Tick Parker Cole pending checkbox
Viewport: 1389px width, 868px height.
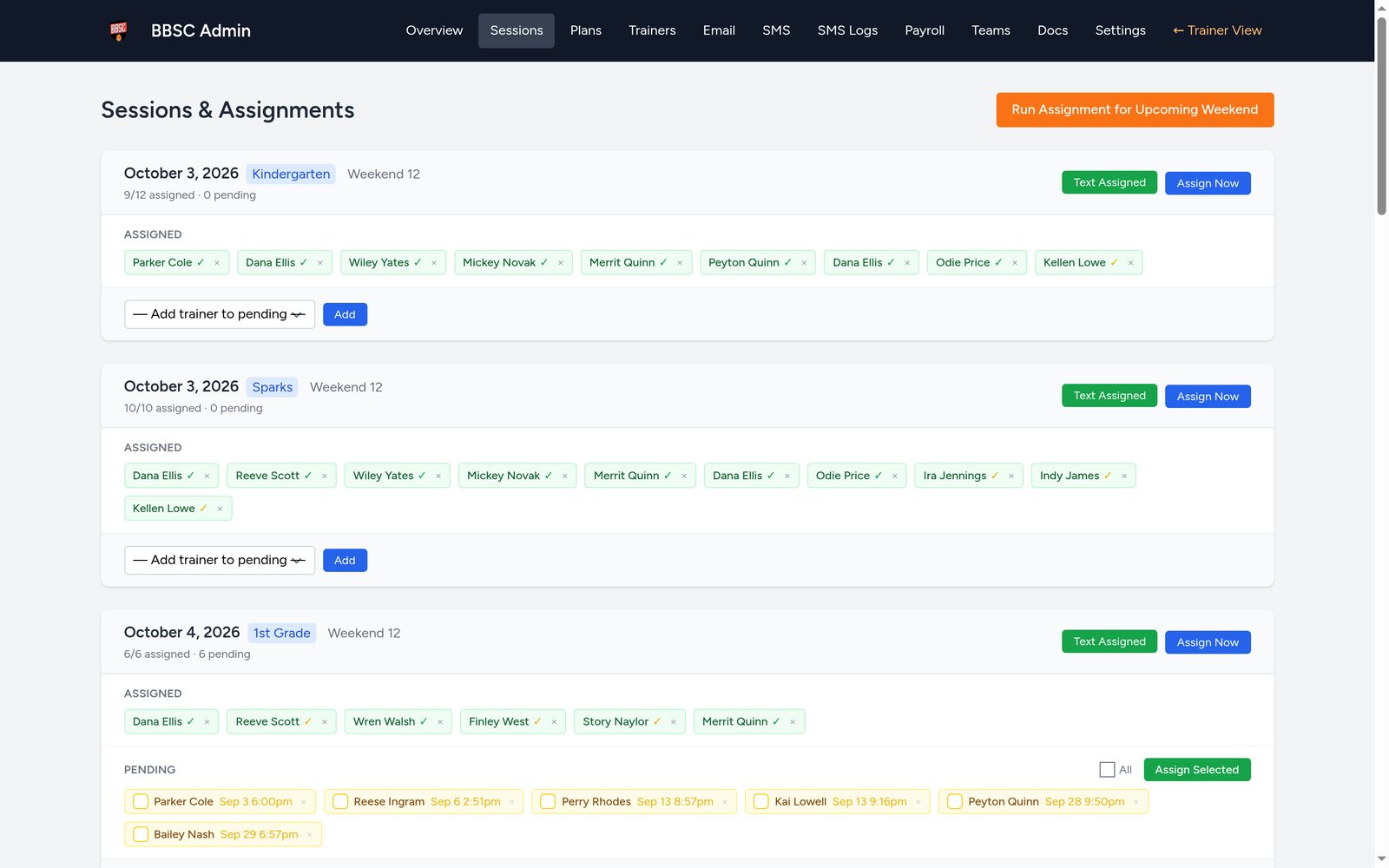point(141,802)
